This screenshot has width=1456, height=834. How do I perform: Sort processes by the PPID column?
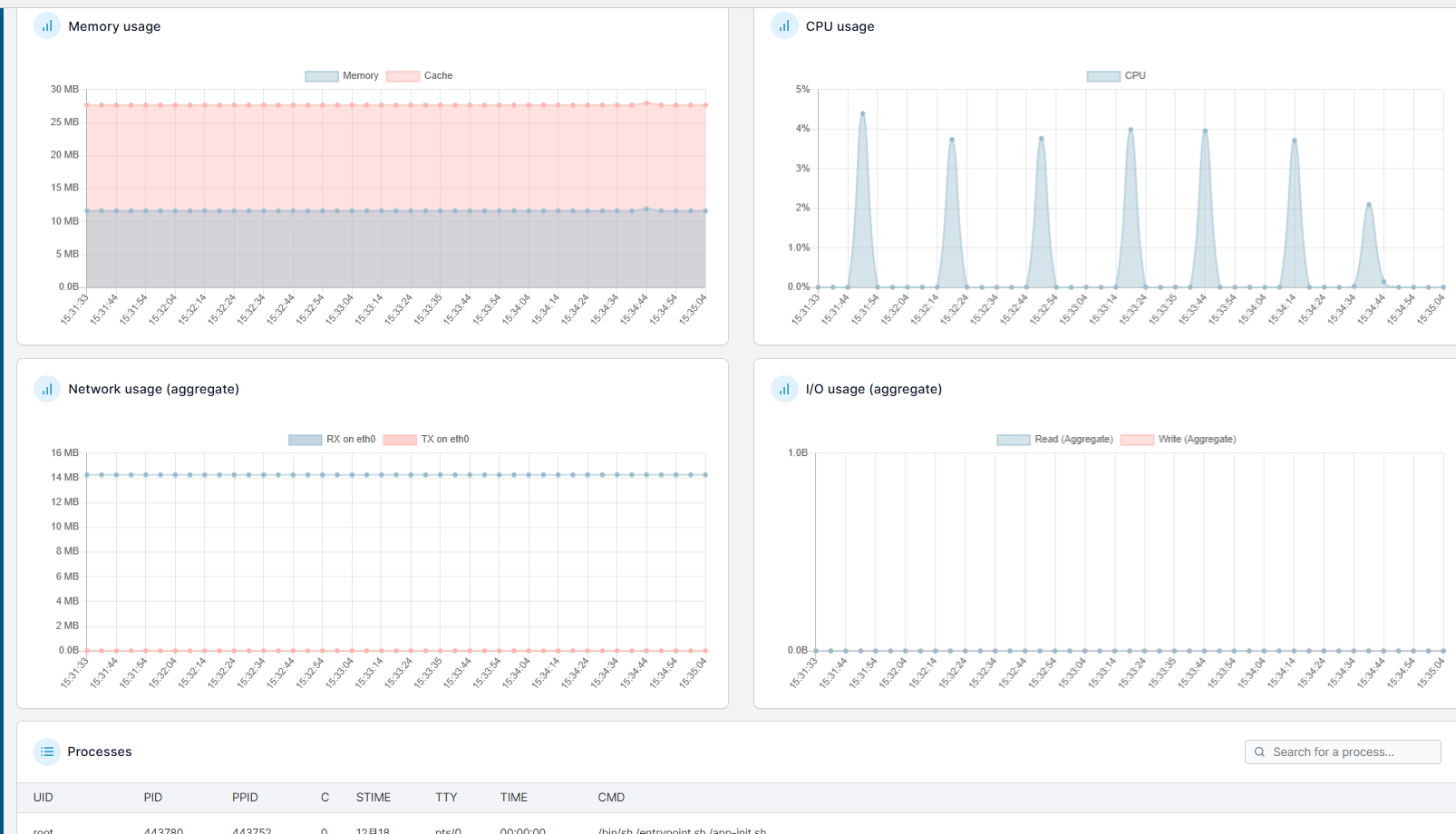(x=245, y=798)
